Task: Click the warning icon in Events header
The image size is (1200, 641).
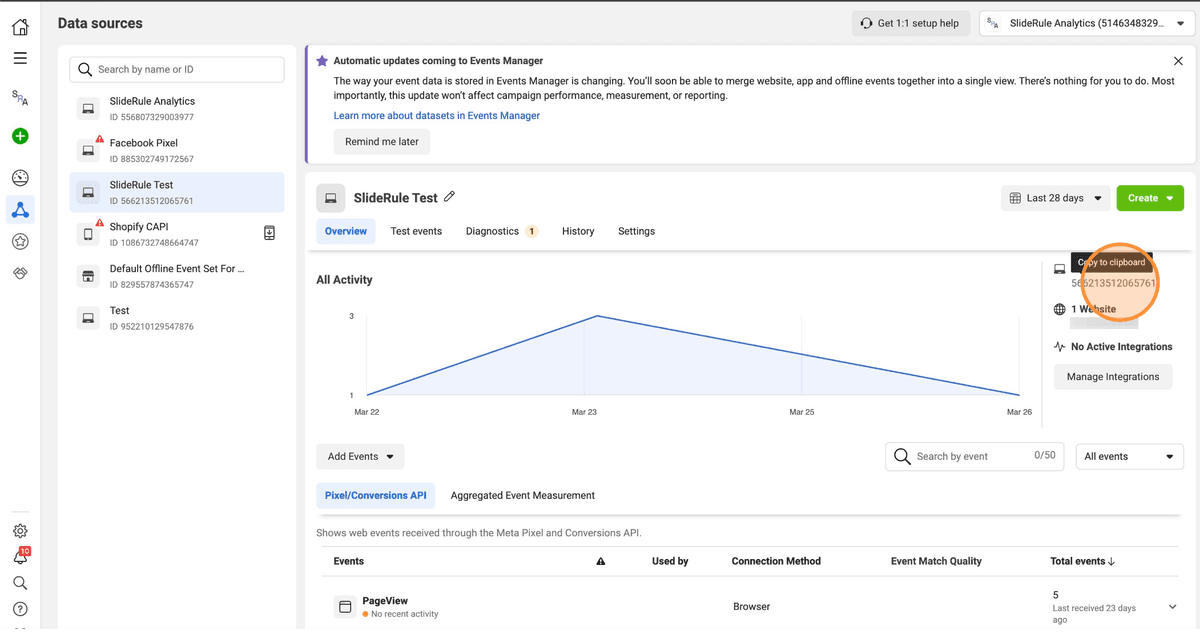Action: click(601, 562)
